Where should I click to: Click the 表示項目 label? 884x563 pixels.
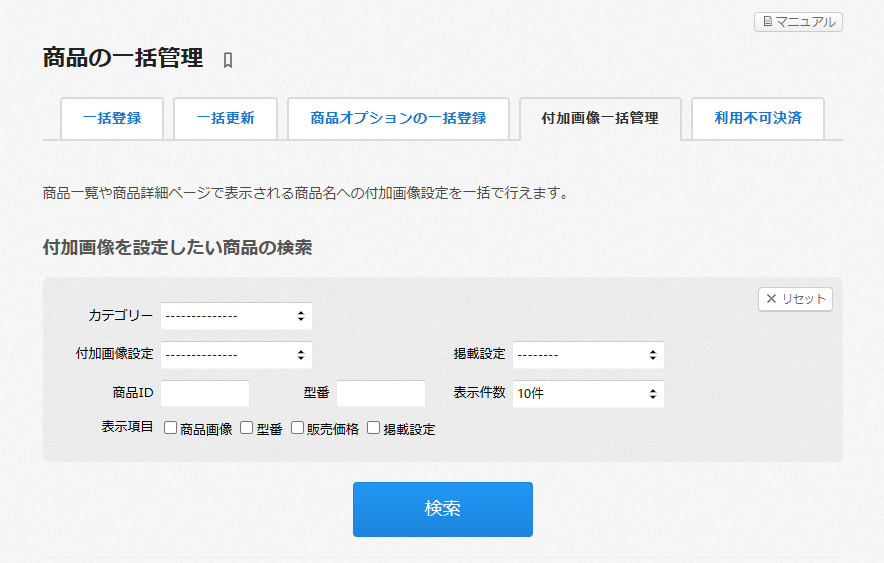click(x=127, y=427)
